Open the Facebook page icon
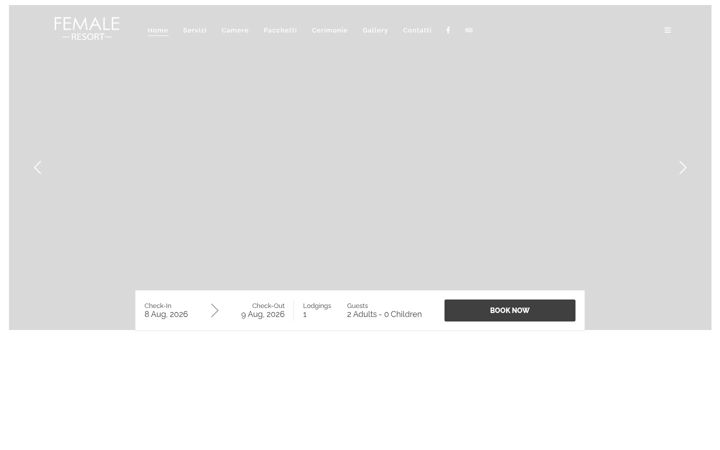The height and width of the screenshot is (450, 720). (448, 30)
